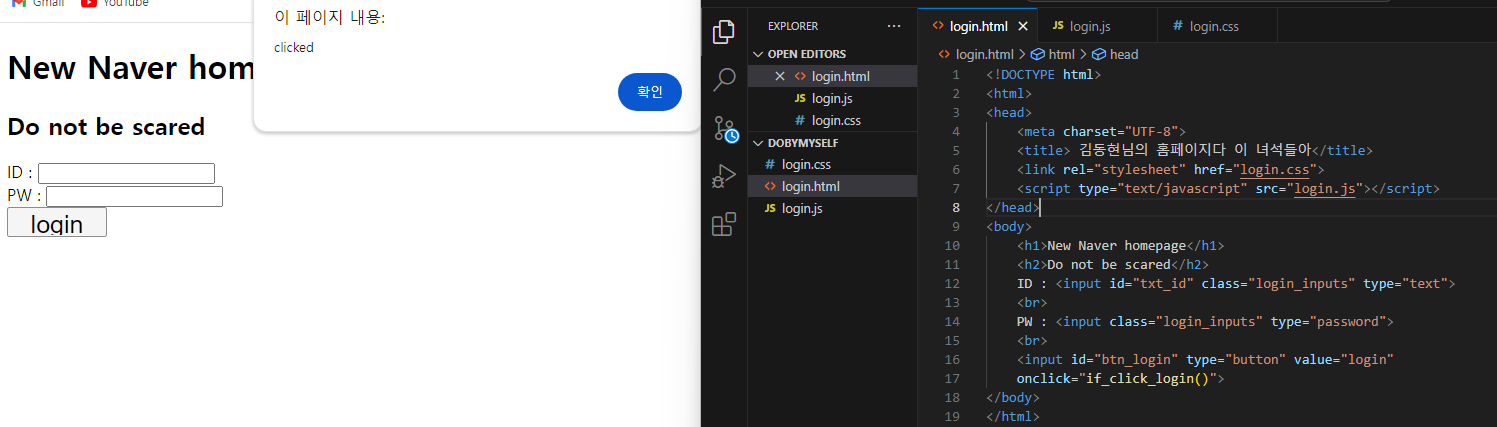Click the "clicked" message in the alert
This screenshot has width=1497, height=427.
click(294, 47)
